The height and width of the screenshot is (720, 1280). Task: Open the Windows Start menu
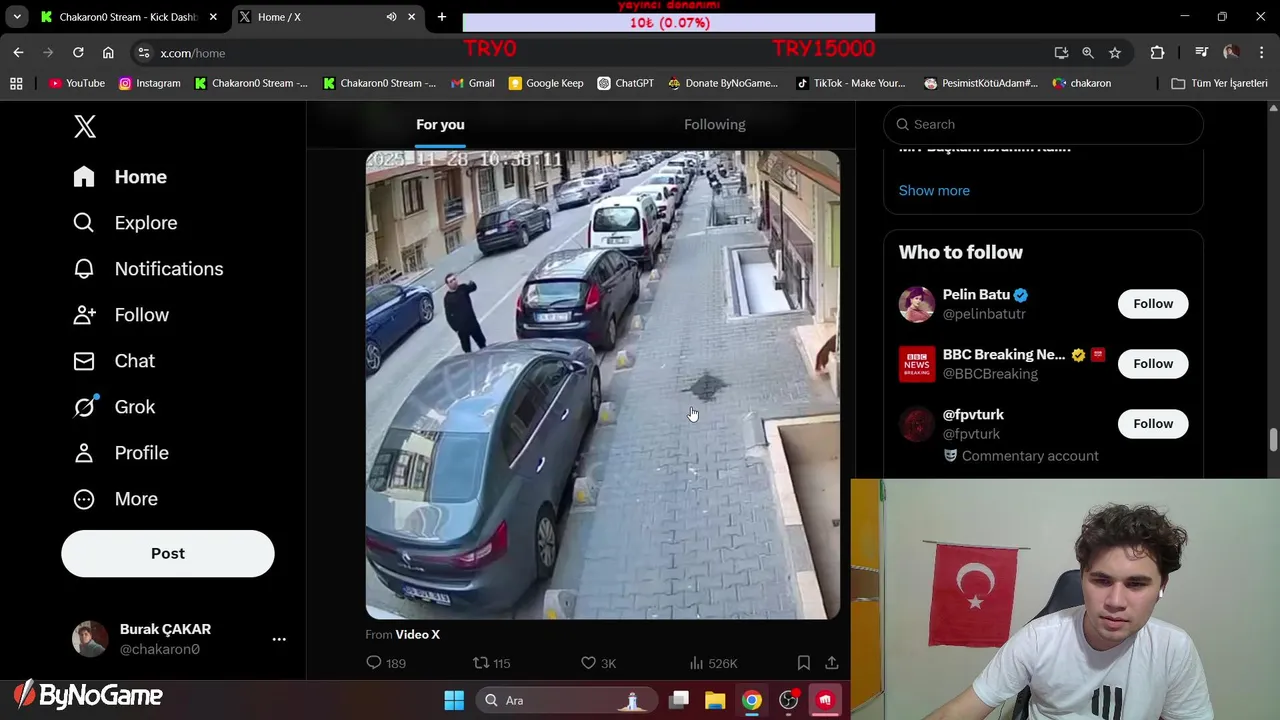click(454, 700)
